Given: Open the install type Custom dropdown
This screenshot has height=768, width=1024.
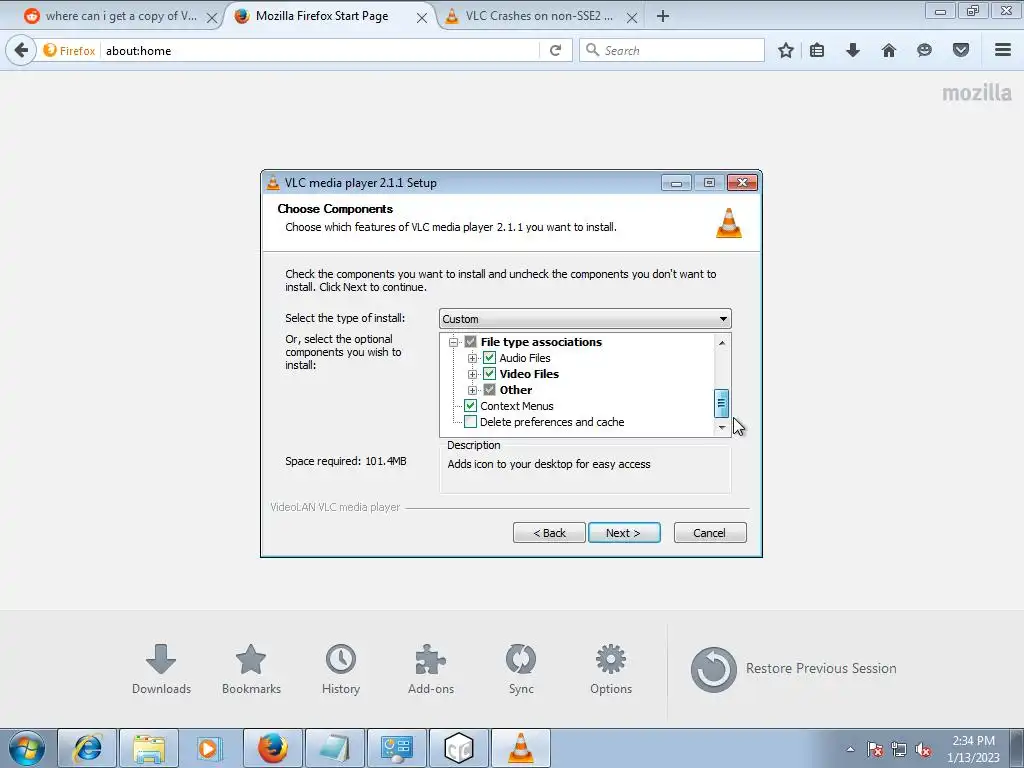Looking at the screenshot, I should 585,319.
